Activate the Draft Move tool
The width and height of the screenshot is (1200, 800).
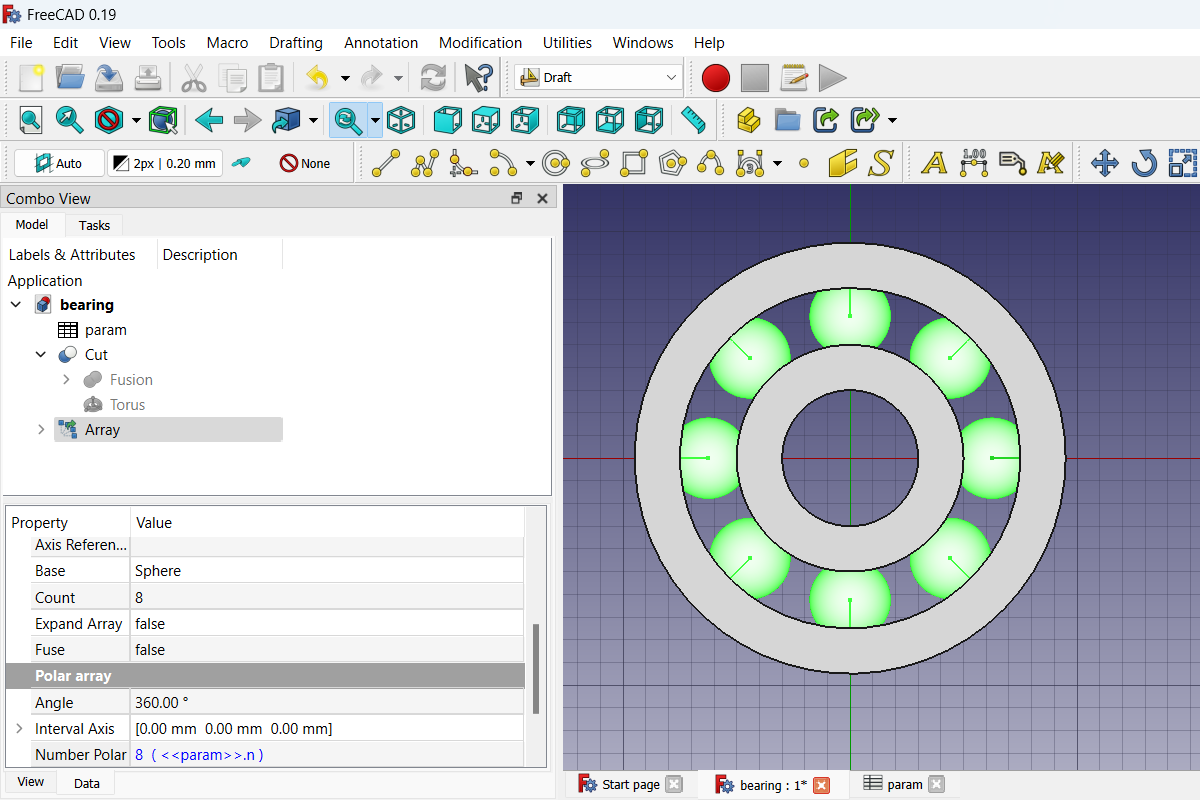pyautogui.click(x=1104, y=163)
